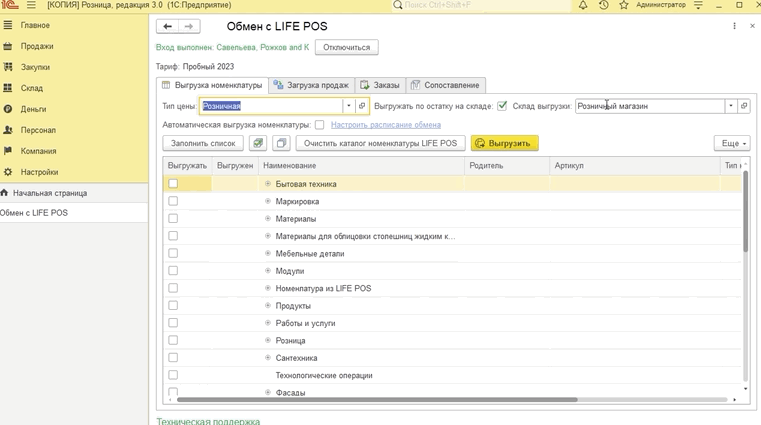
Task: Expand Фасады group
Action: (267, 392)
